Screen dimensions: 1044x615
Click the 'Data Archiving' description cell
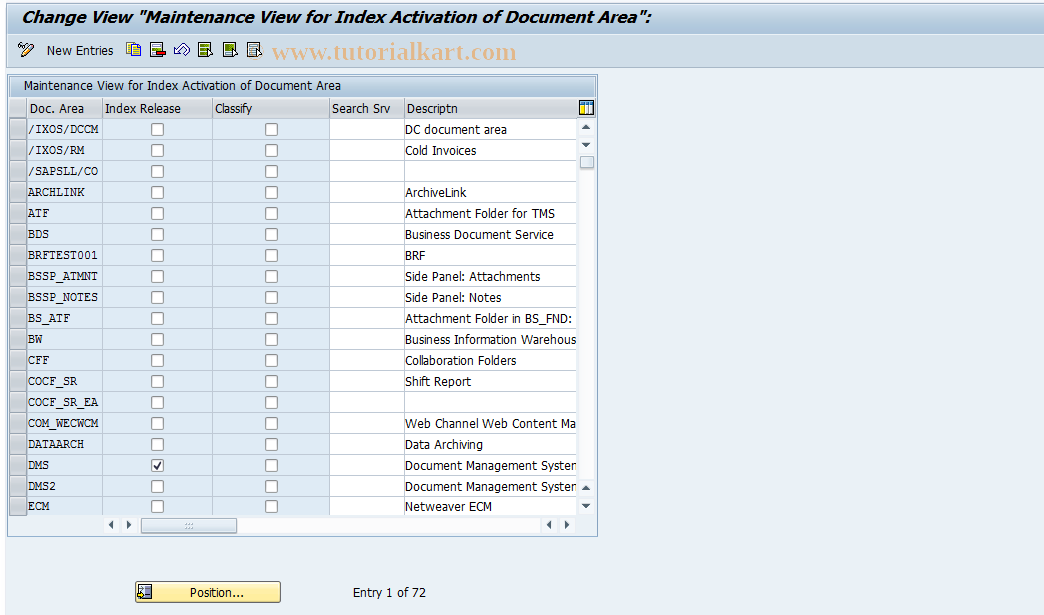pyautogui.click(x=490, y=444)
